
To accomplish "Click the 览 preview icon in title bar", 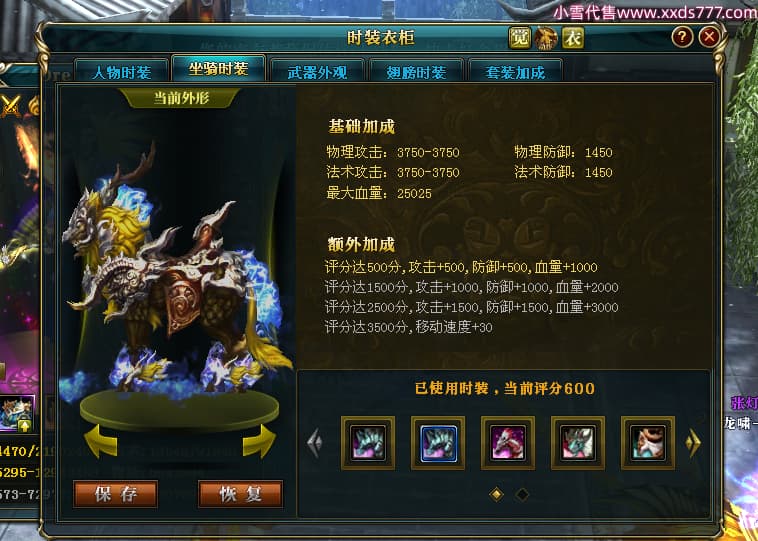I will coord(520,38).
